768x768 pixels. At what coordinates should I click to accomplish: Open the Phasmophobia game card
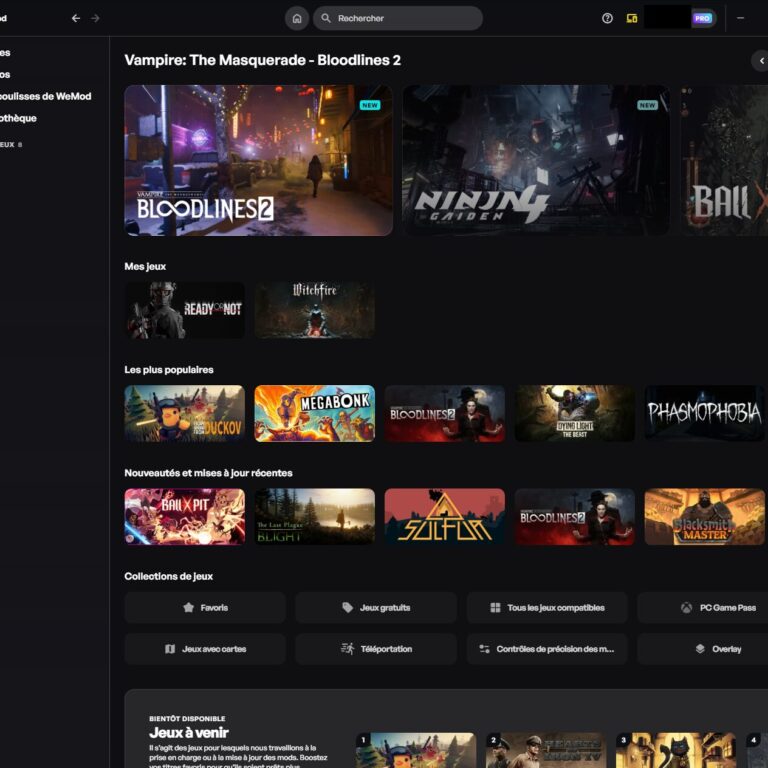705,413
